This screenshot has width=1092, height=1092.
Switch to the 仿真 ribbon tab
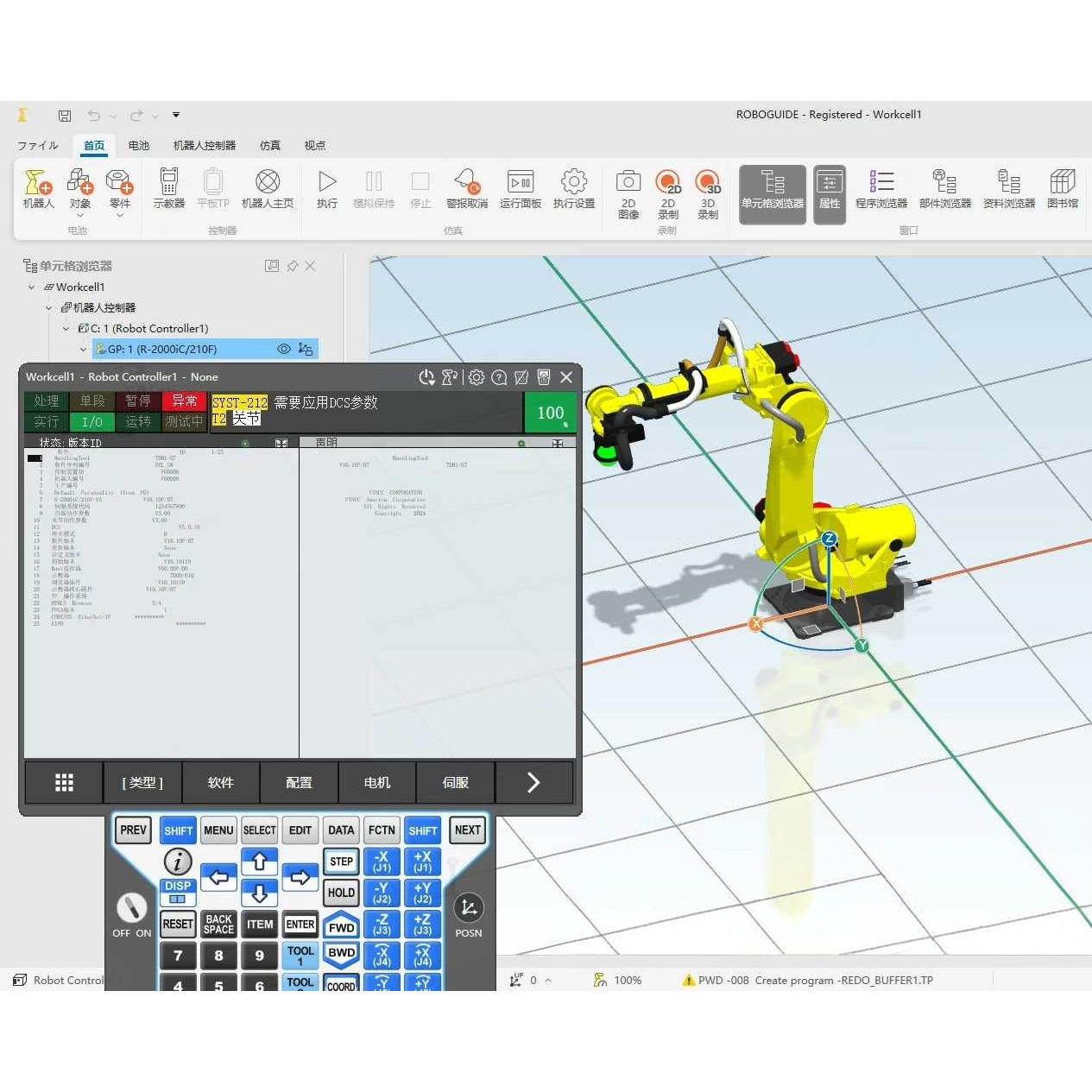coord(270,145)
